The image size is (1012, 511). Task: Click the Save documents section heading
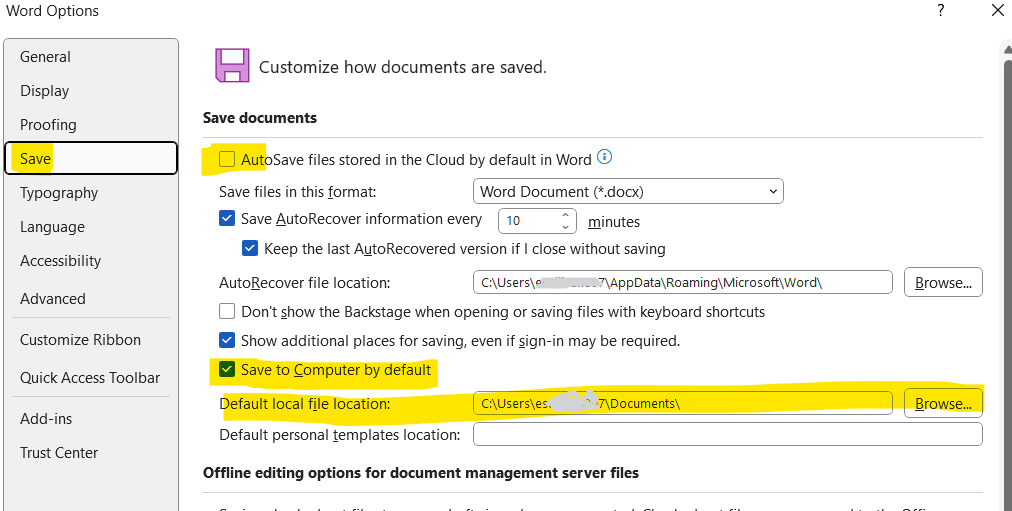260,118
